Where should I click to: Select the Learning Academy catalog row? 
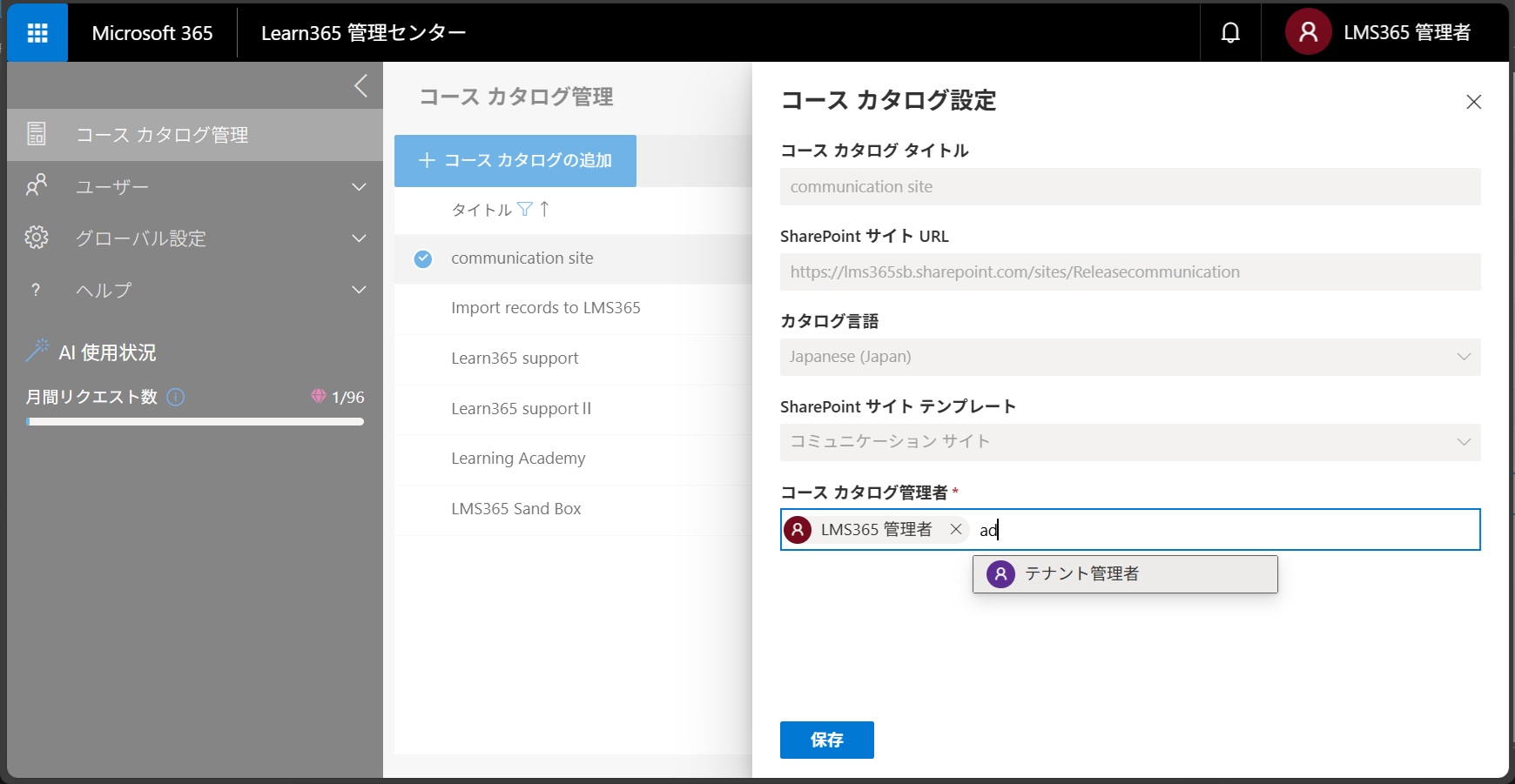[x=573, y=459]
